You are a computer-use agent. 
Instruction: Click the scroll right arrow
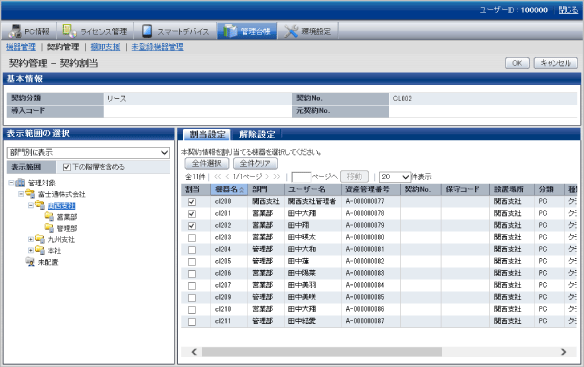(x=564, y=352)
